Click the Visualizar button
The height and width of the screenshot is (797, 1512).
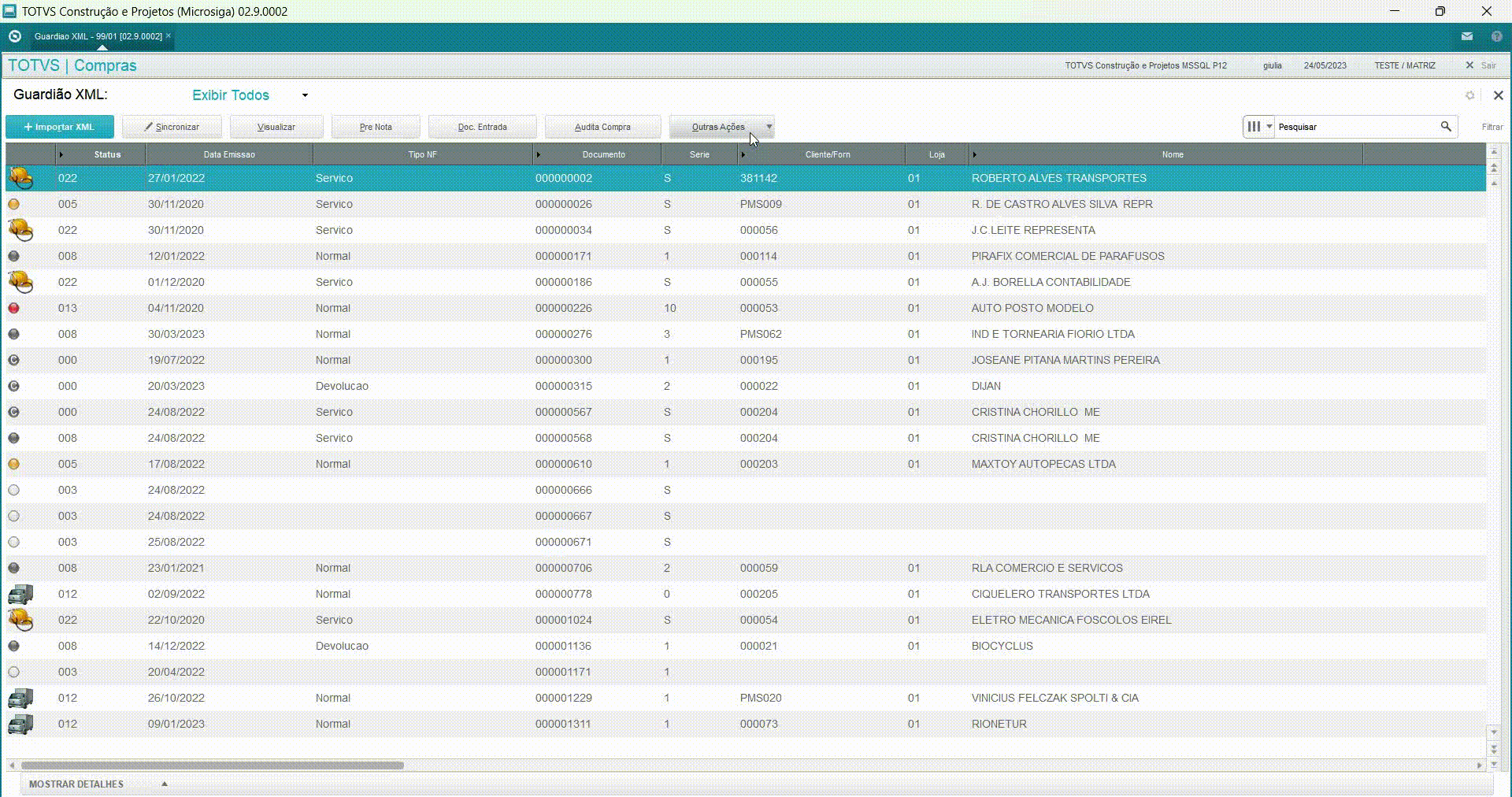pos(276,127)
